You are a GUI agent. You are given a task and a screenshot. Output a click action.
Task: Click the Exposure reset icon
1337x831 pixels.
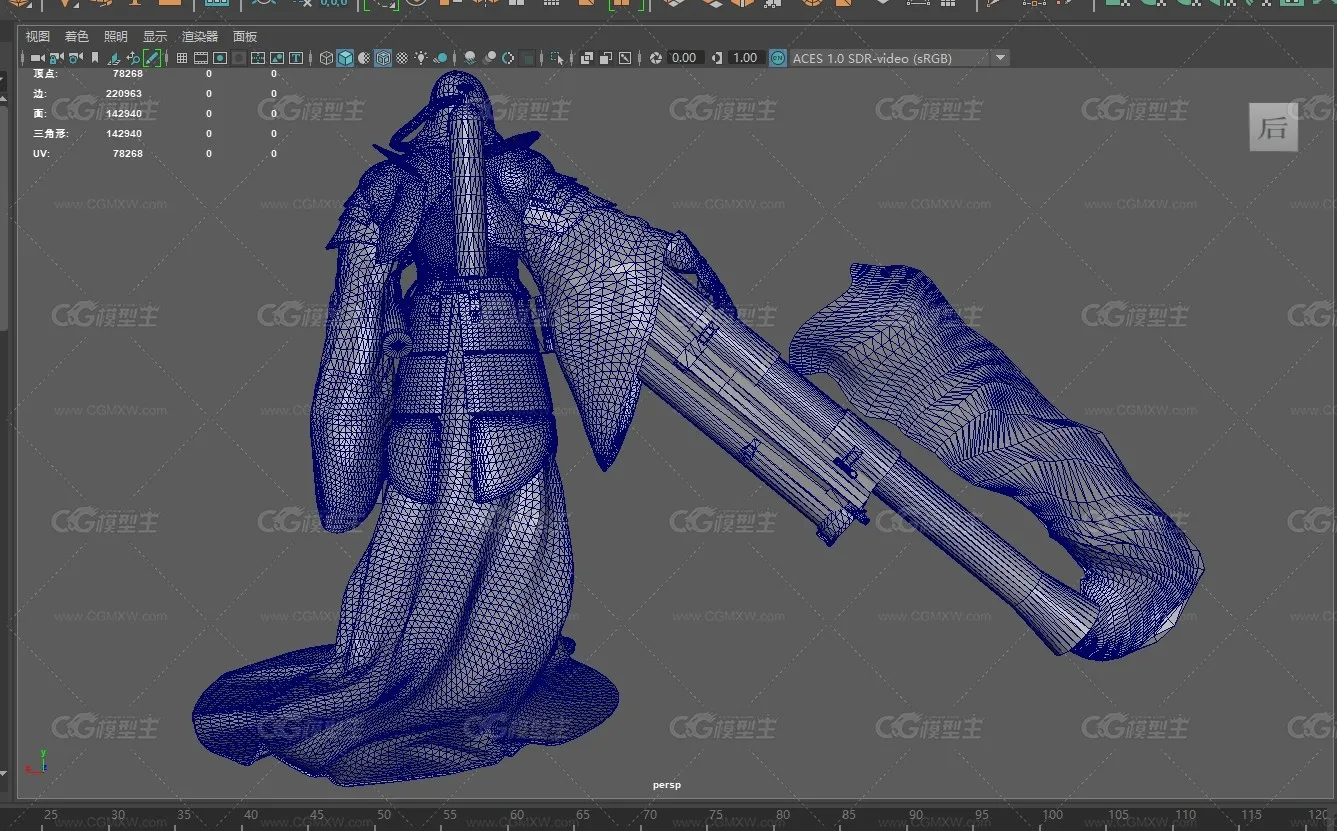pos(657,58)
